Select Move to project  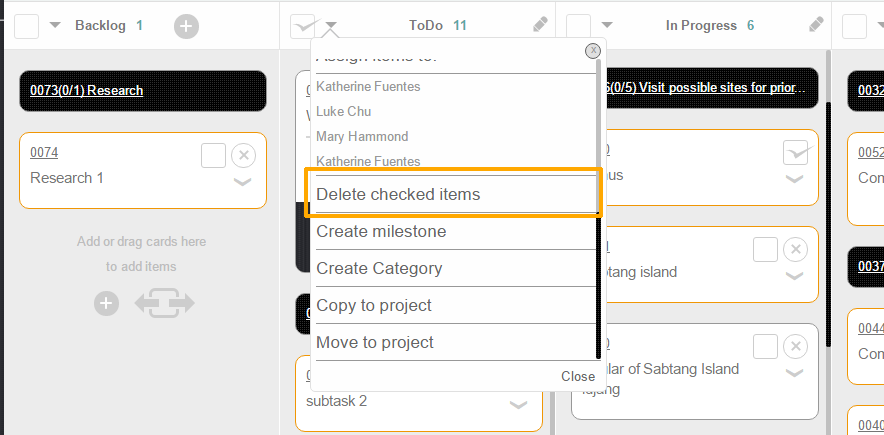pyautogui.click(x=454, y=343)
